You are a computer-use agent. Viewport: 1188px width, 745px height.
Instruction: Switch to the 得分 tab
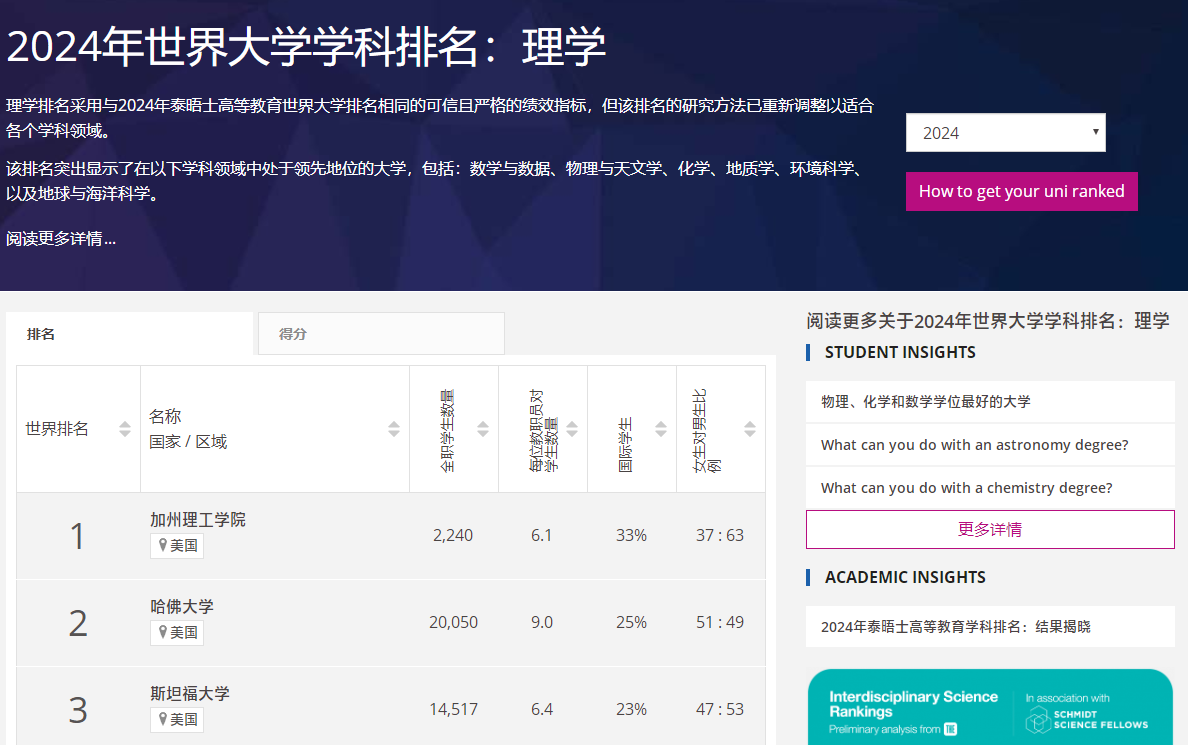click(x=381, y=334)
